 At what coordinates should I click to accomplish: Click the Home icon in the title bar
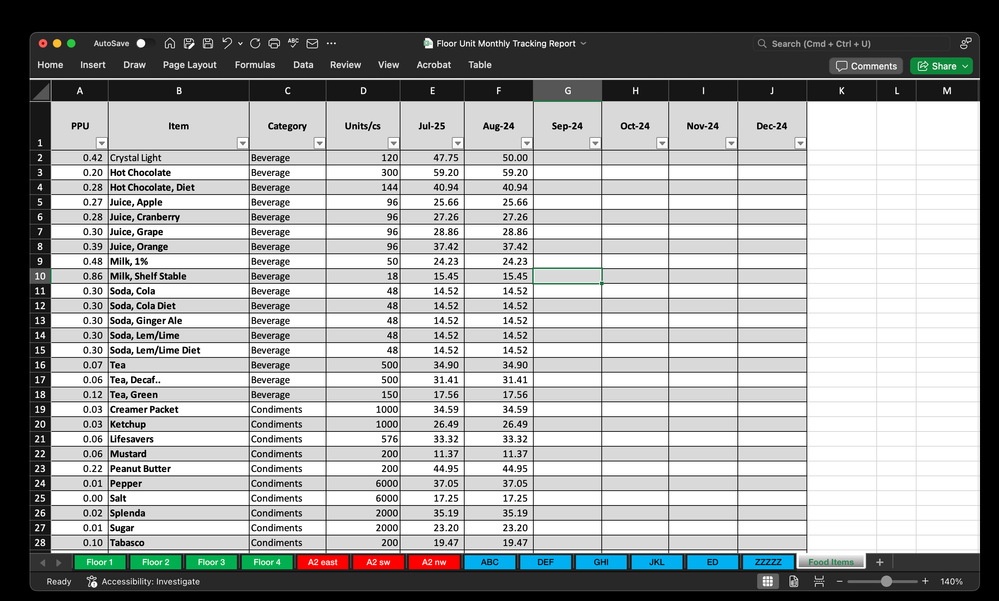[170, 43]
